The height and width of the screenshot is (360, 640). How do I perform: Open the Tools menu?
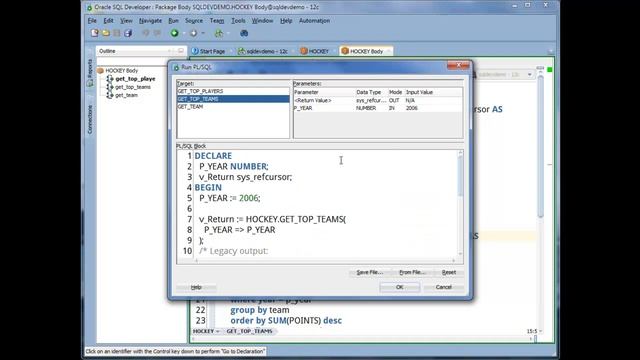238,20
